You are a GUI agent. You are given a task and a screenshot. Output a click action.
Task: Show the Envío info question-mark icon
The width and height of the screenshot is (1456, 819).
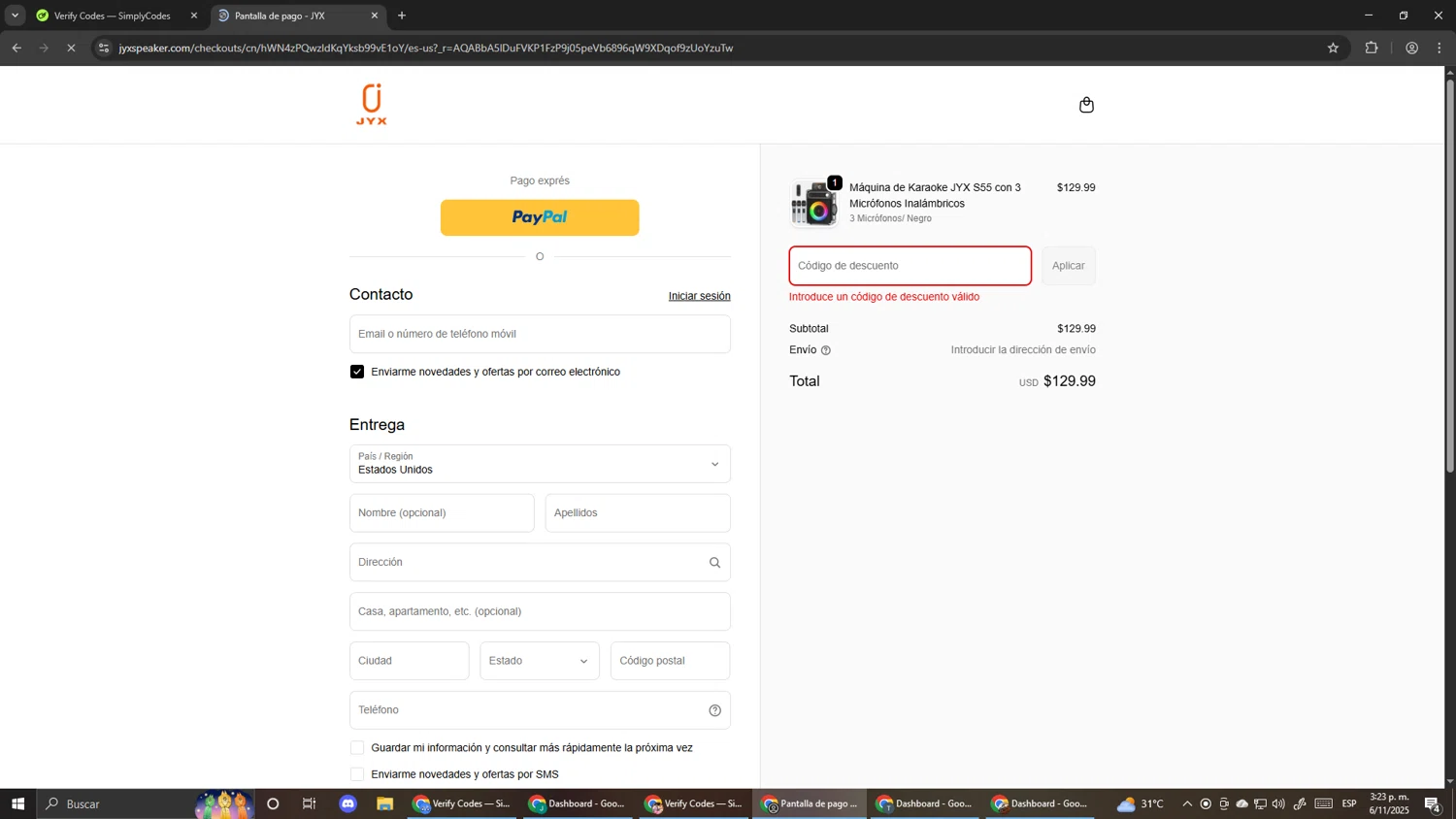pos(826,350)
